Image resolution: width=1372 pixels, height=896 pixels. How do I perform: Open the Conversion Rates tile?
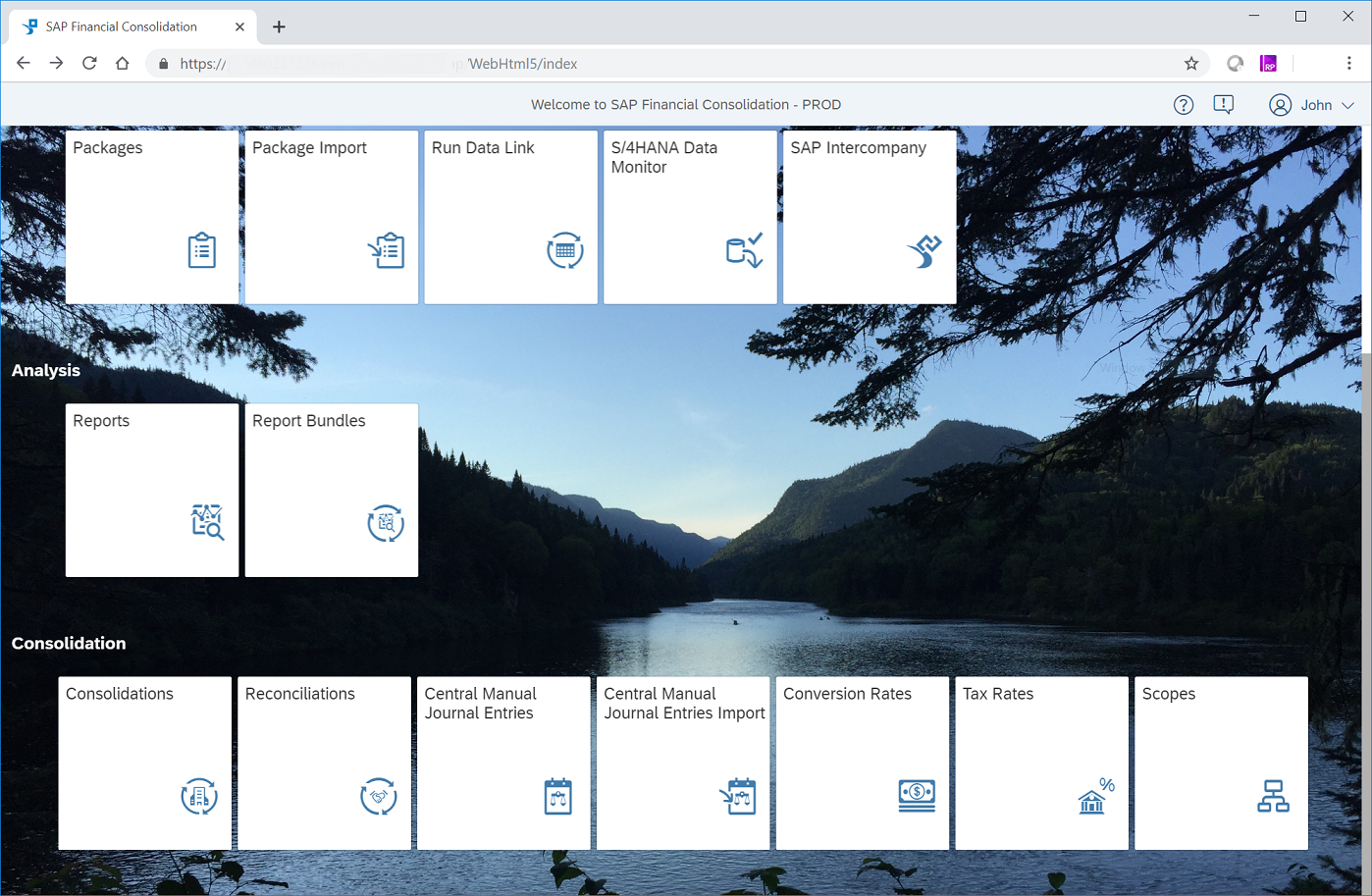[x=863, y=763]
